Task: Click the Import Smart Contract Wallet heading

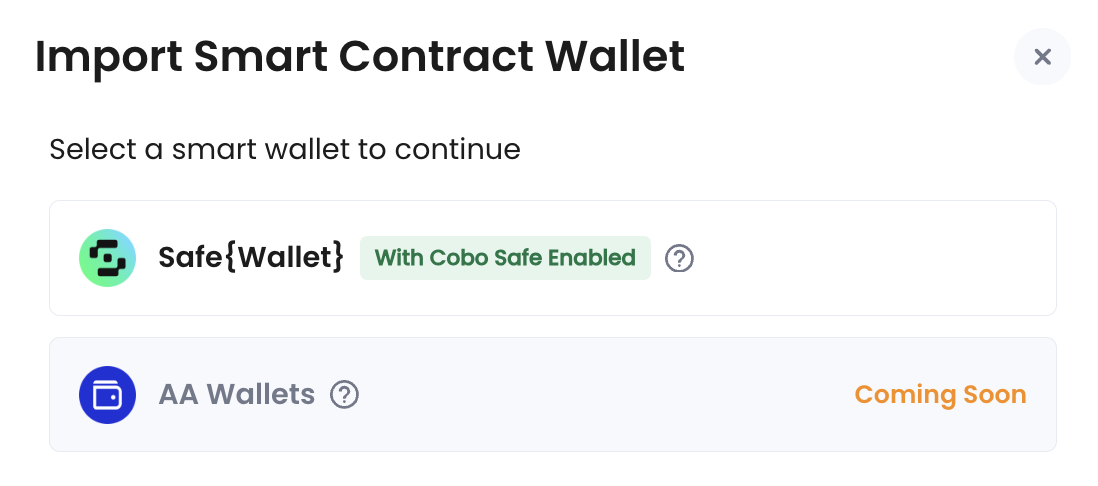Action: (x=359, y=57)
